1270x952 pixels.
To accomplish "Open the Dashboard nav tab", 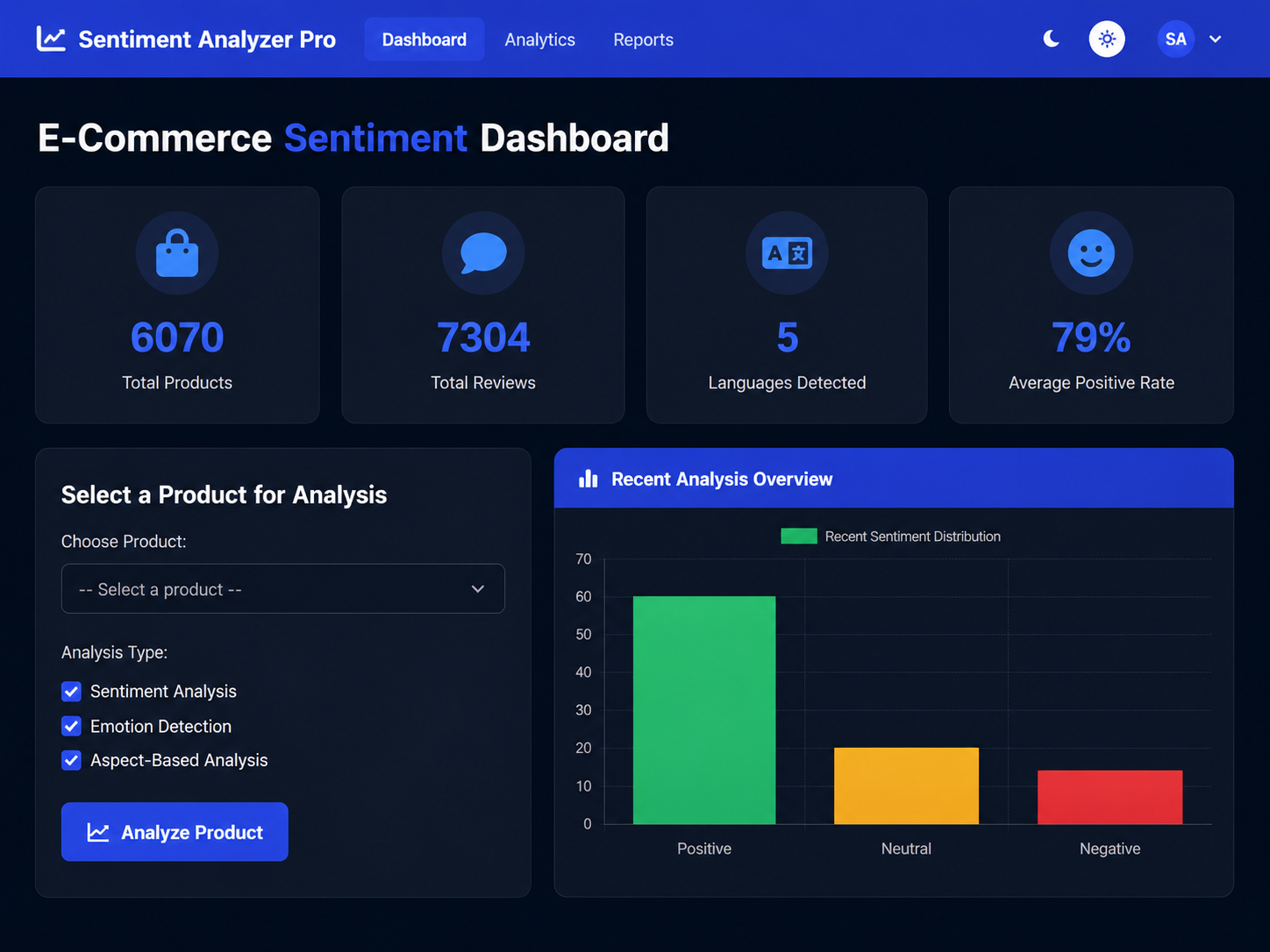I will [x=425, y=39].
